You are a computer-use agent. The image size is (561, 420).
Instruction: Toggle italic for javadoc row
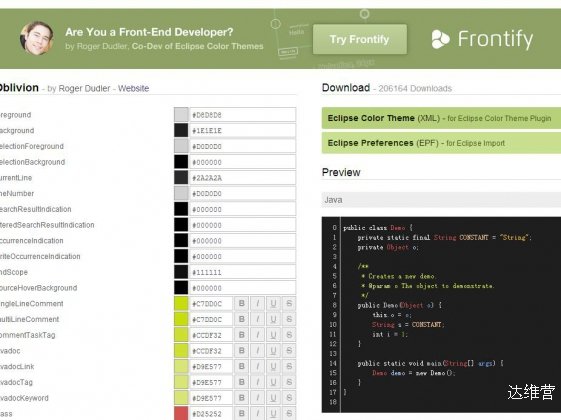click(257, 351)
